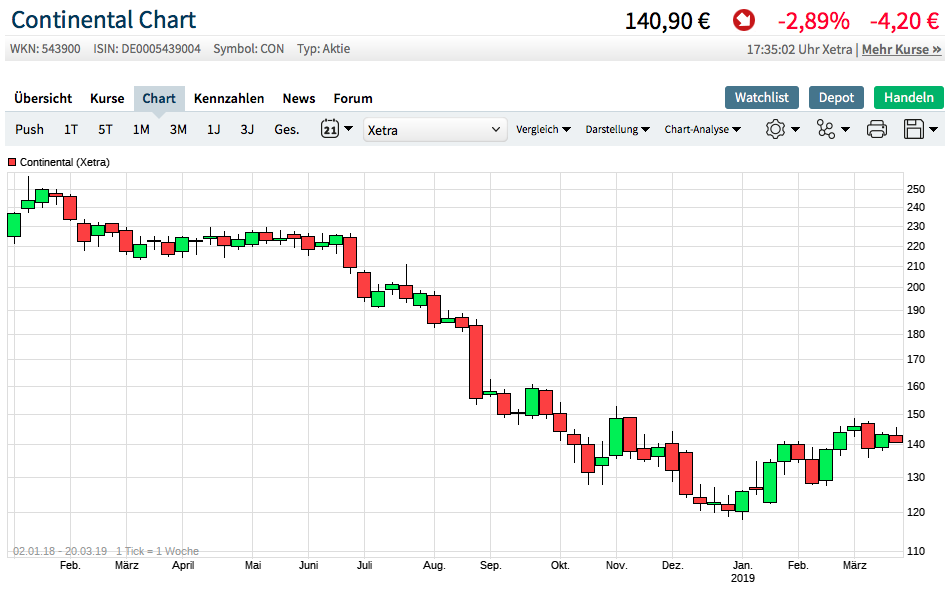950x590 pixels.
Task: Click the save floppy disk icon
Action: tap(913, 129)
